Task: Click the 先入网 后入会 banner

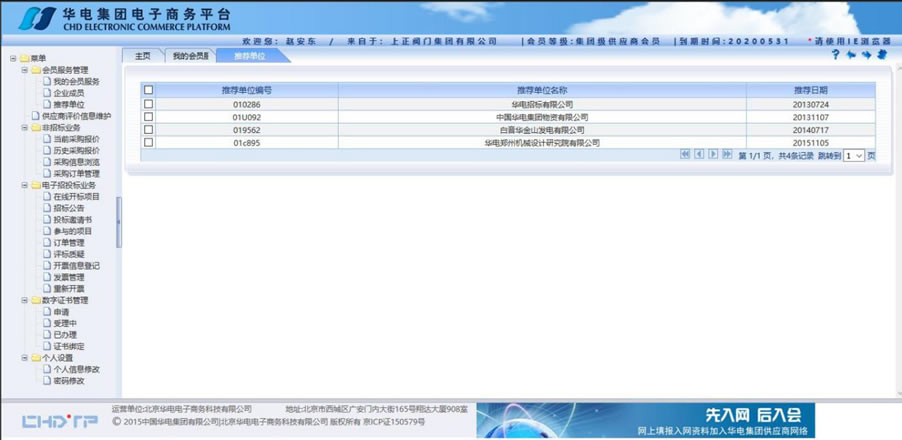Action: pyautogui.click(x=690, y=419)
